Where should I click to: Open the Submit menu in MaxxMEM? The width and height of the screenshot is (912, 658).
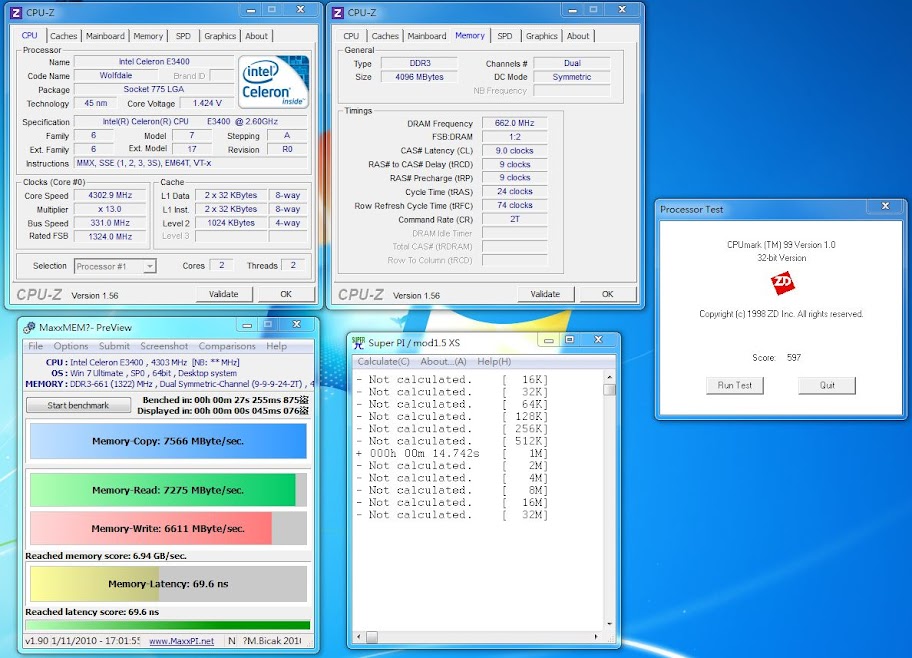click(114, 346)
